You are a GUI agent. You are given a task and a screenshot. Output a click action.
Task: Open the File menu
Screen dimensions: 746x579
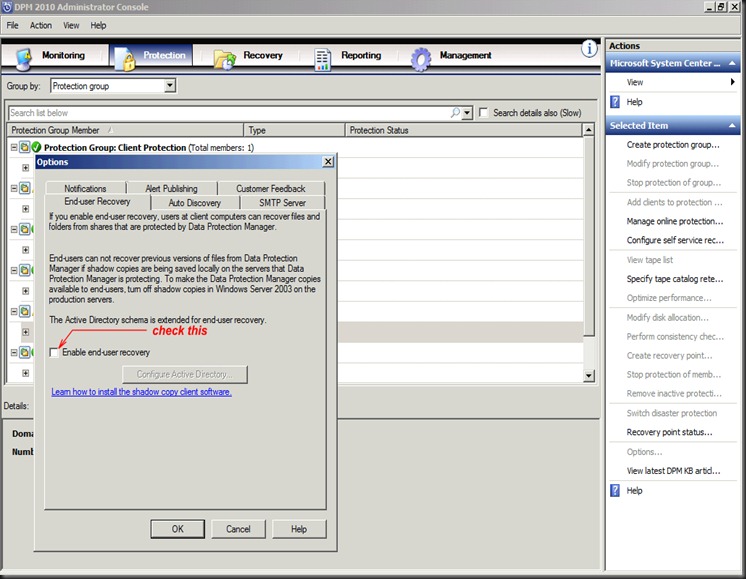(x=12, y=25)
